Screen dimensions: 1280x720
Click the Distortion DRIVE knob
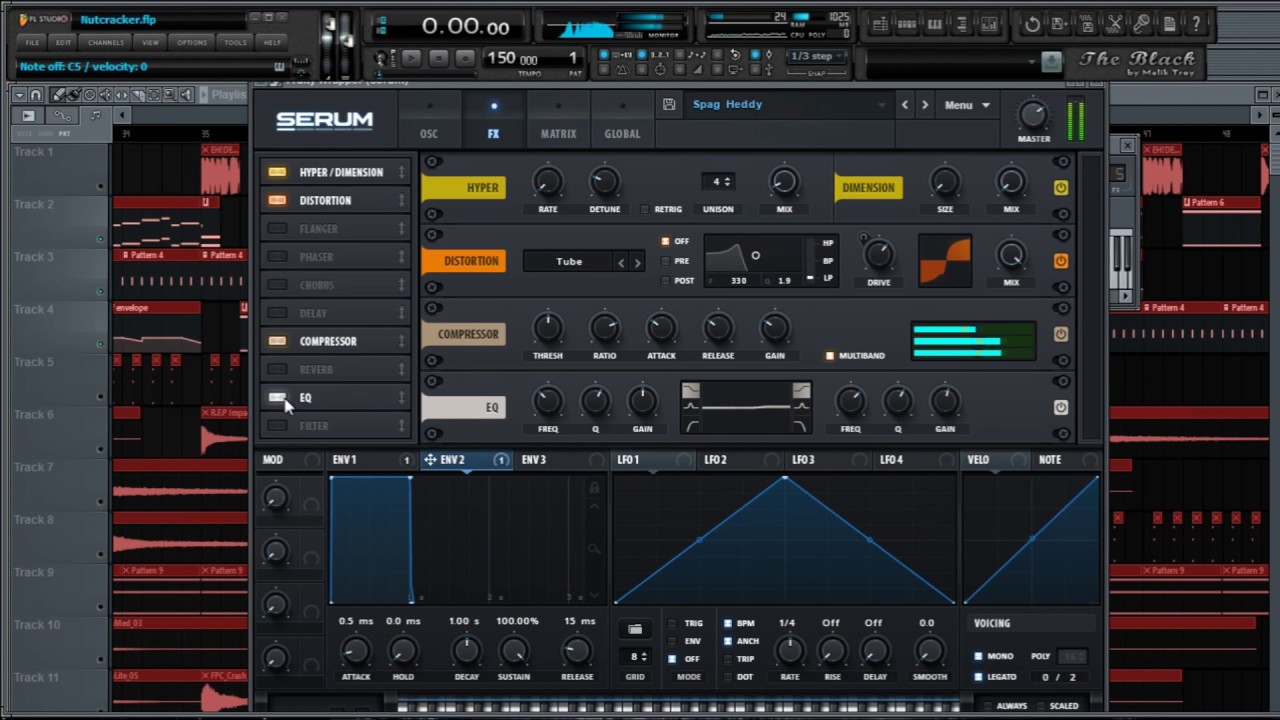[879, 255]
